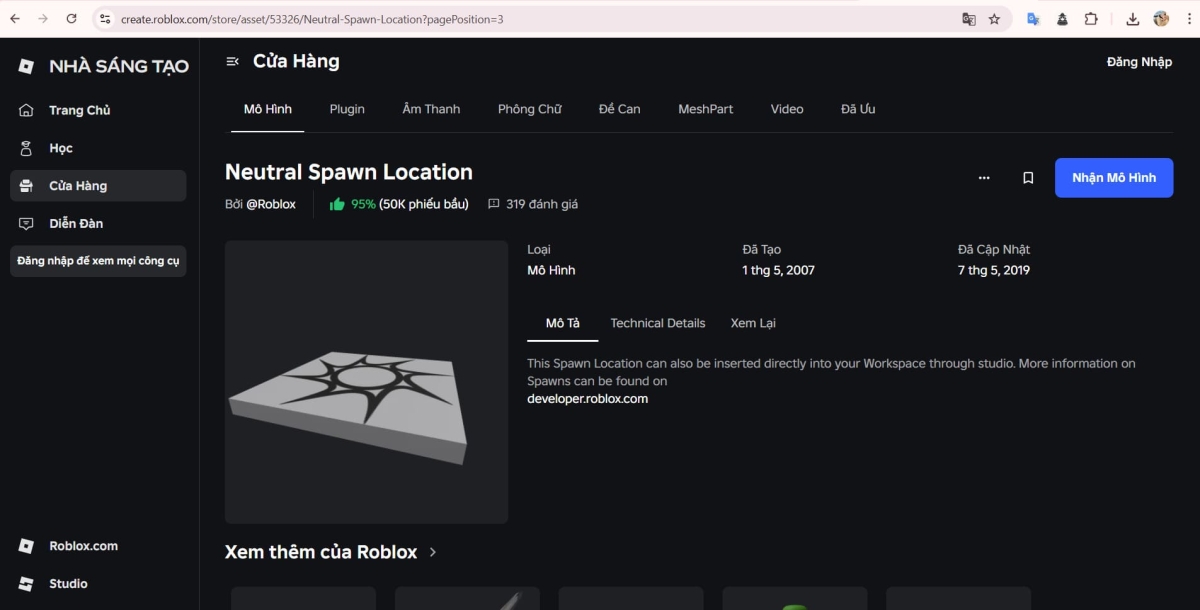Select the Âm Thanh category

(x=431, y=109)
